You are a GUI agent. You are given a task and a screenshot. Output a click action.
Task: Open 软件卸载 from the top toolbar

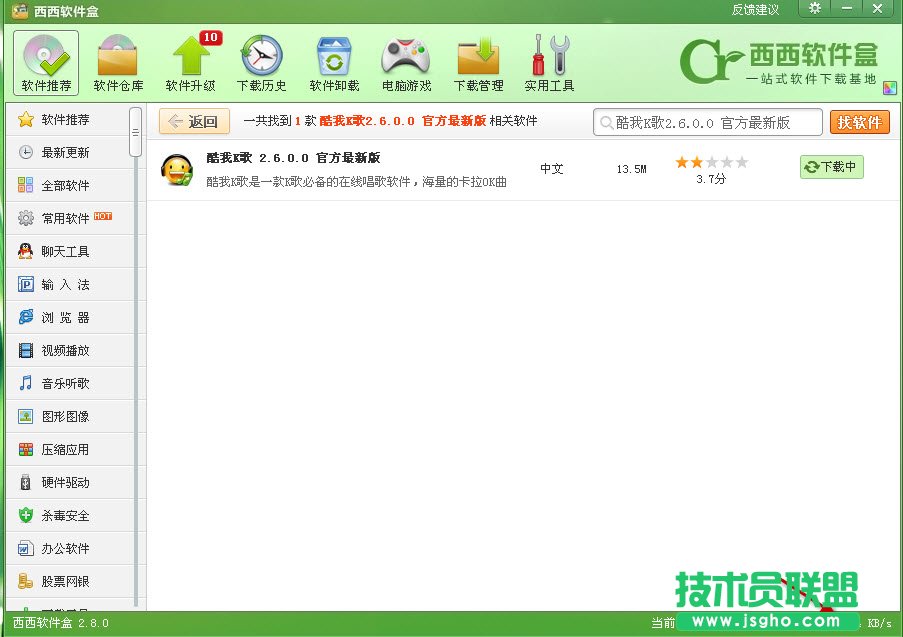(x=333, y=60)
